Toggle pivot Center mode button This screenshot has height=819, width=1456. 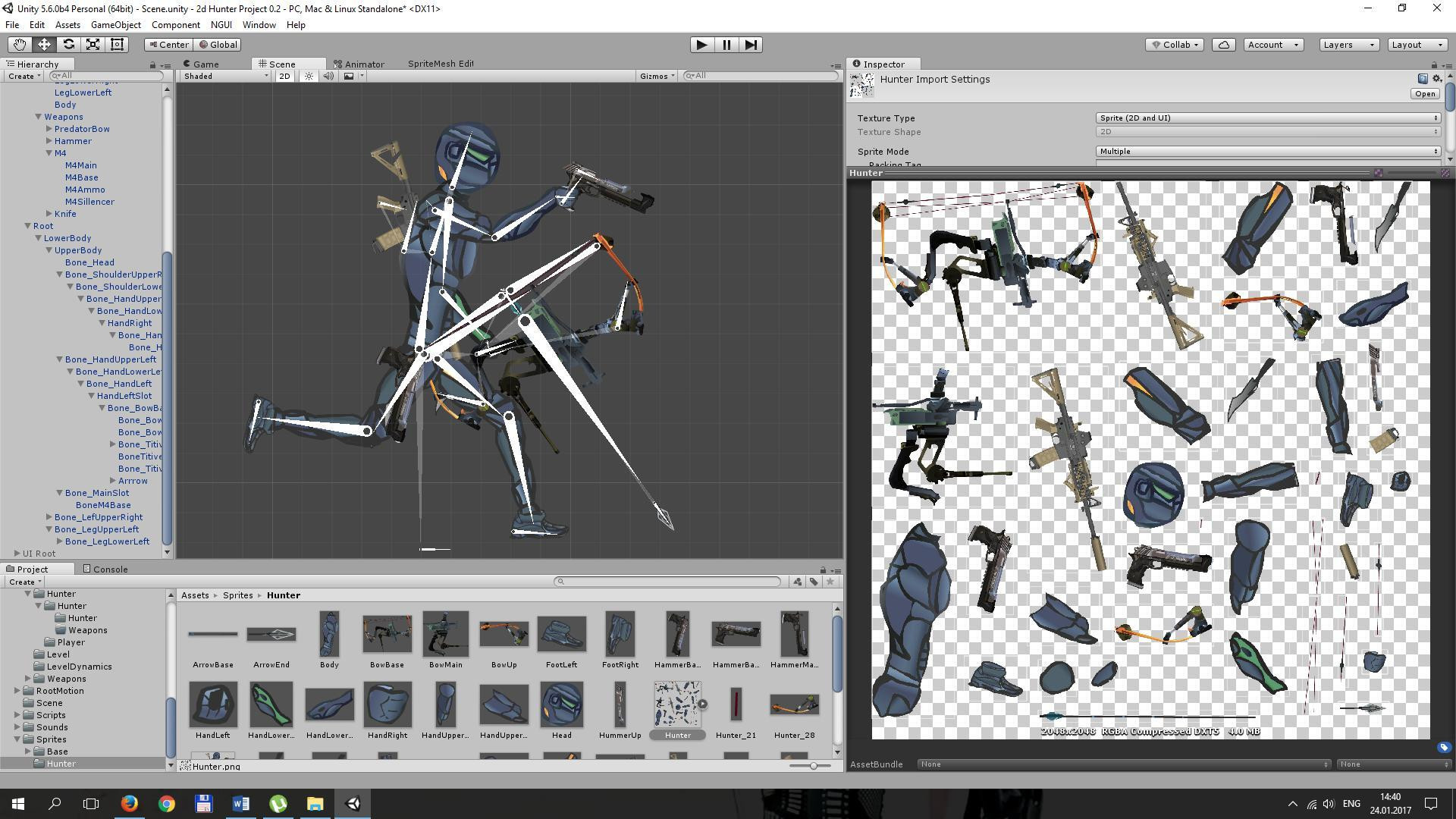[x=169, y=45]
